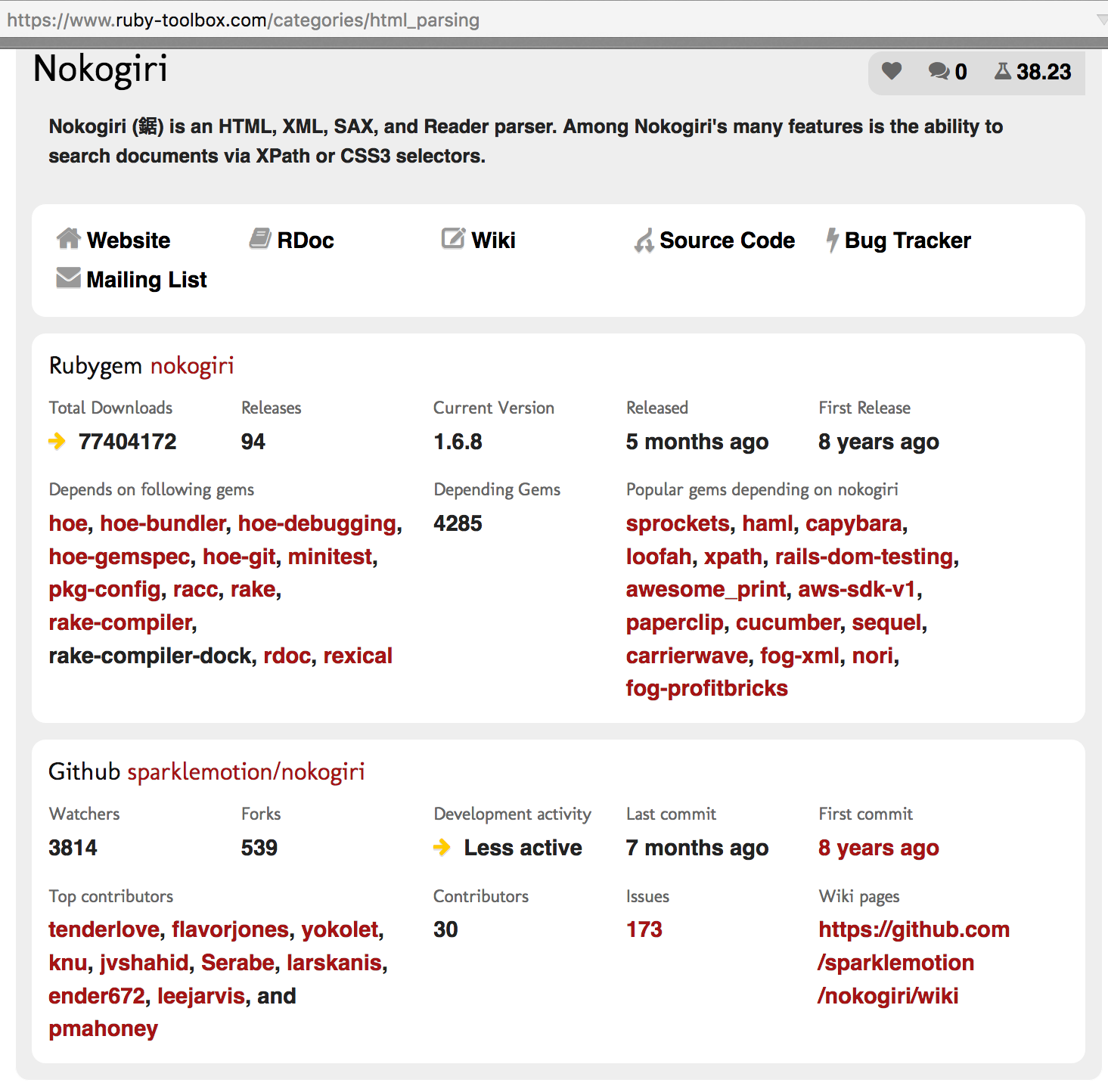Click the rexical gem link
Viewport: 1108px width, 1092px height.
pyautogui.click(x=358, y=656)
